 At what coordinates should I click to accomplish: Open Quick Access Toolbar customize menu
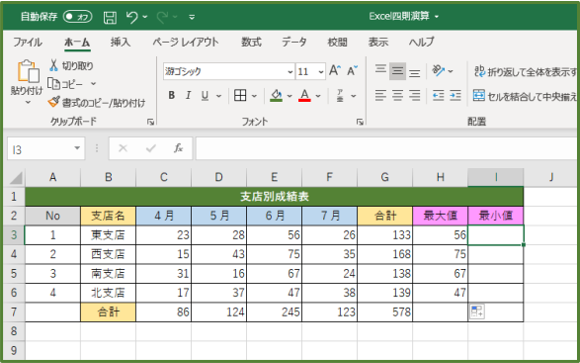(x=192, y=17)
